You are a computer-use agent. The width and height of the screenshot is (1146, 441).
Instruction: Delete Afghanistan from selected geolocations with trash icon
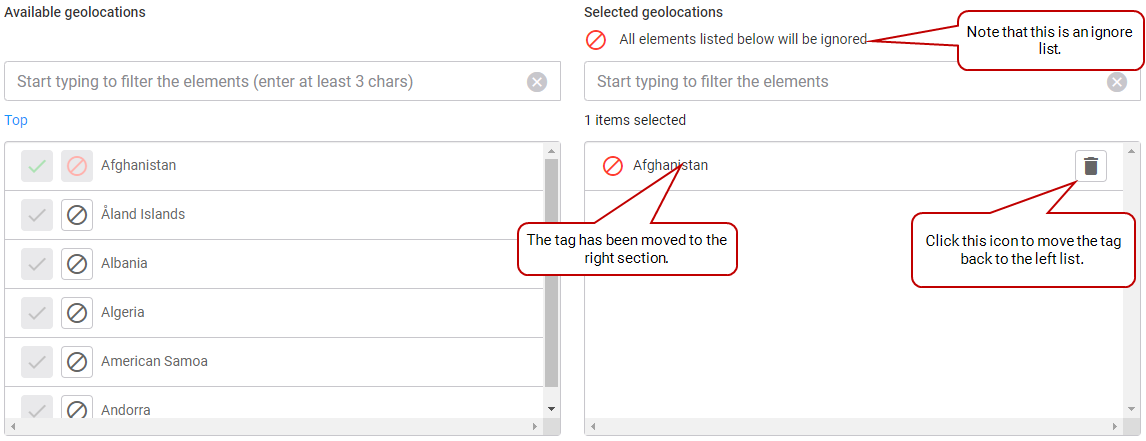tap(1090, 166)
